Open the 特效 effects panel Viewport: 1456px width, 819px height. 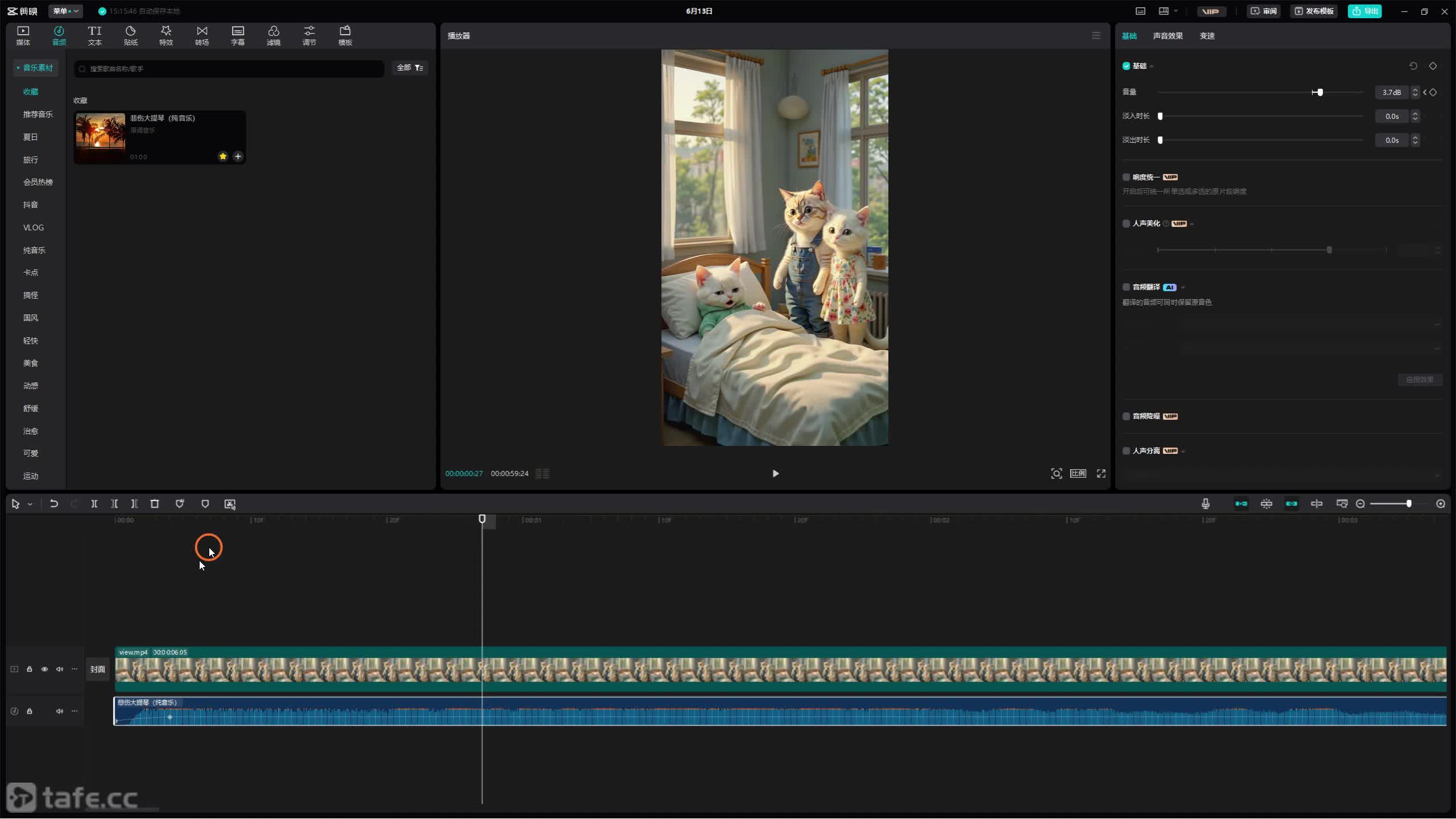click(x=166, y=35)
